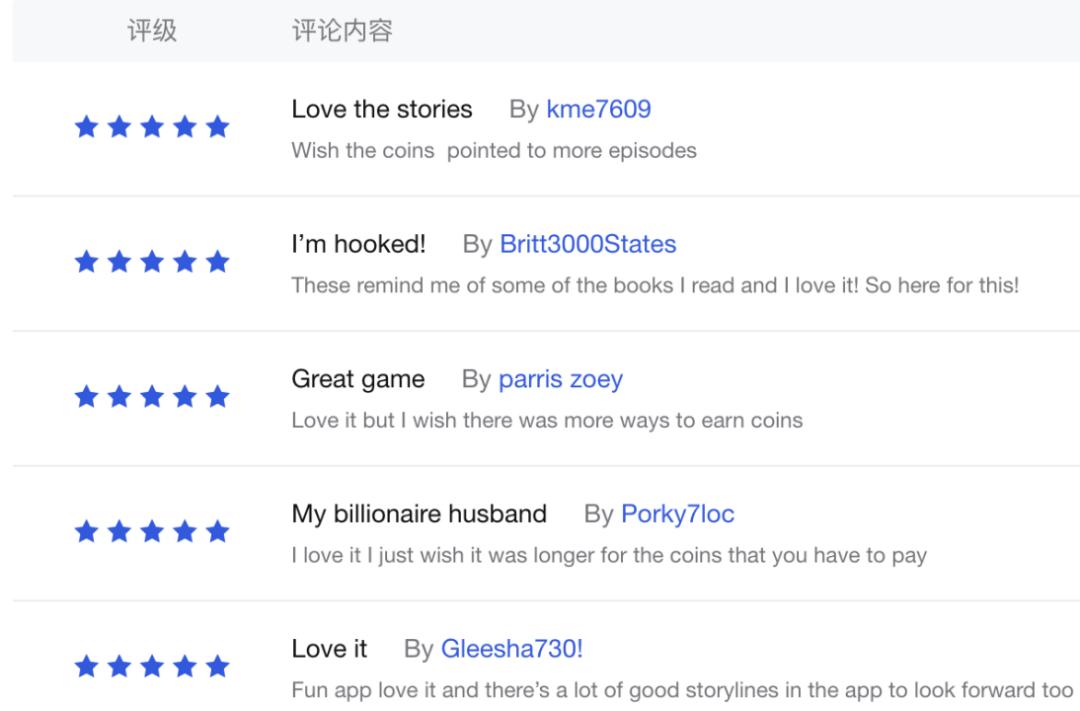Click the "Love the stories" review title
1080x711 pixels.
pyautogui.click(x=382, y=109)
